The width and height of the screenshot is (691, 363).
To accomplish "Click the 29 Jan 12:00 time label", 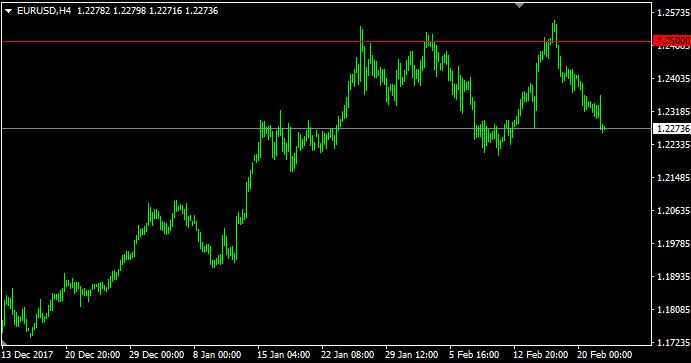I will click(412, 355).
